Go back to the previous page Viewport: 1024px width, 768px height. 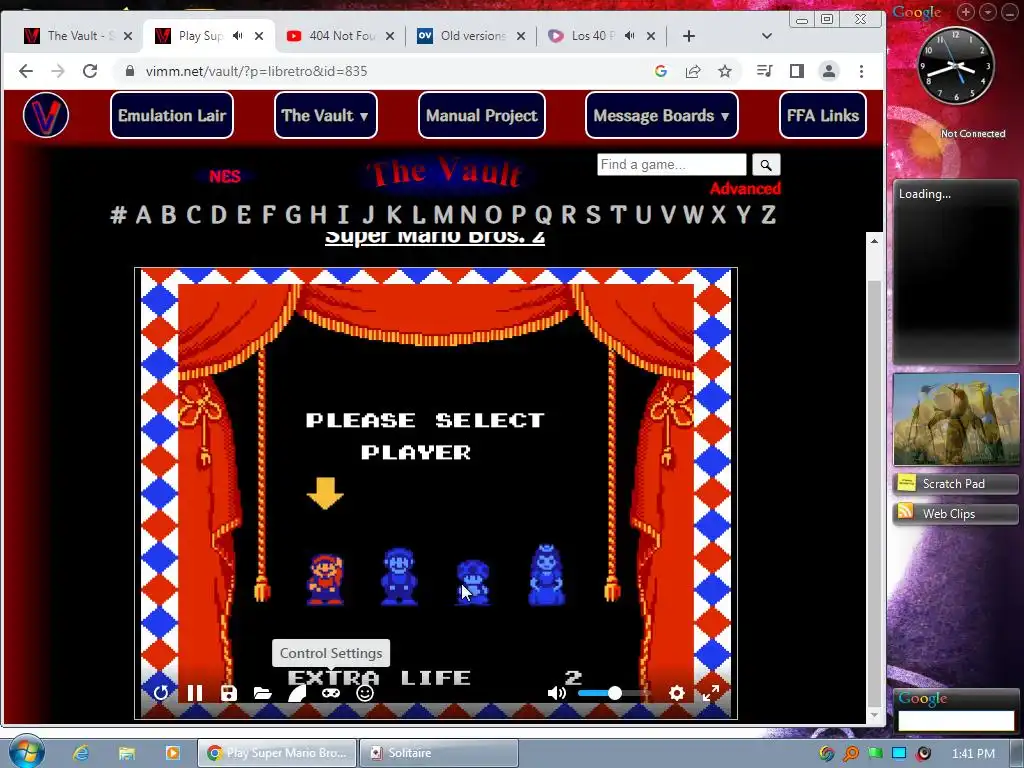click(25, 71)
